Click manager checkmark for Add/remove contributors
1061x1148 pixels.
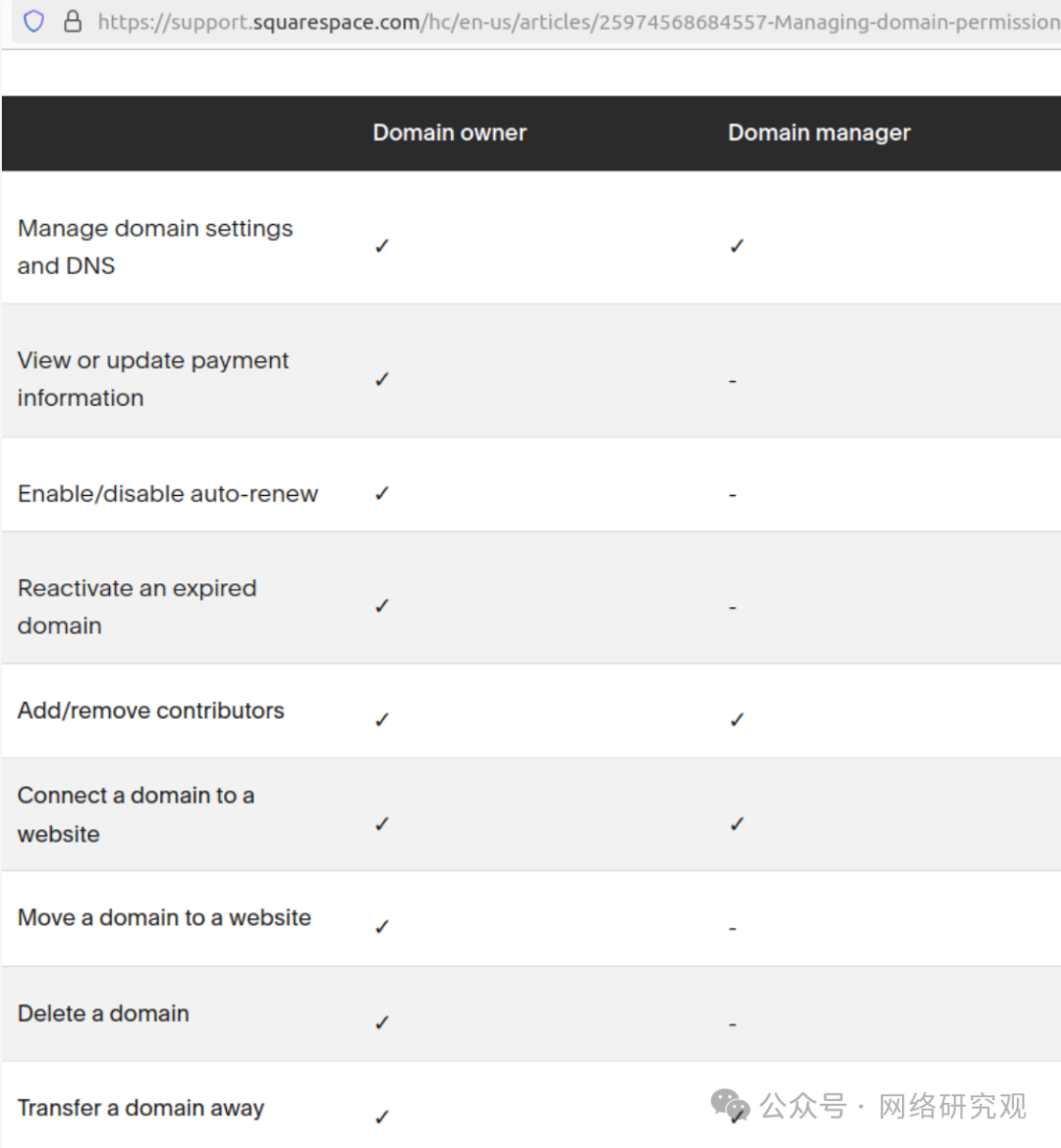click(737, 720)
